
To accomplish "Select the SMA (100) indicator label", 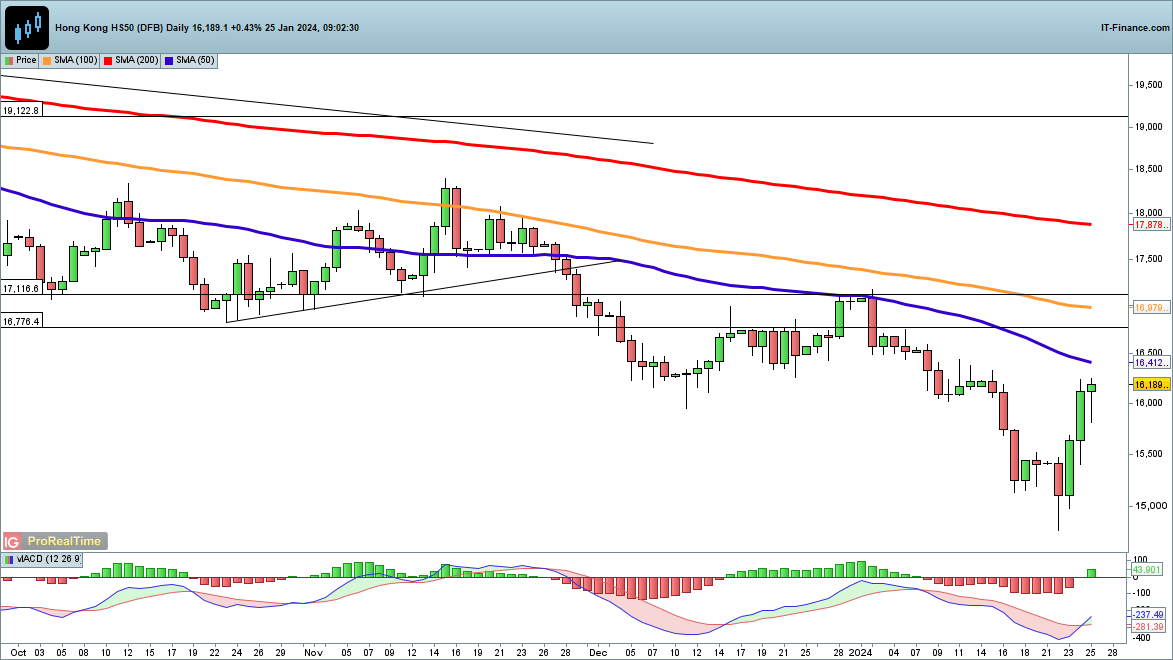I will pyautogui.click(x=75, y=61).
